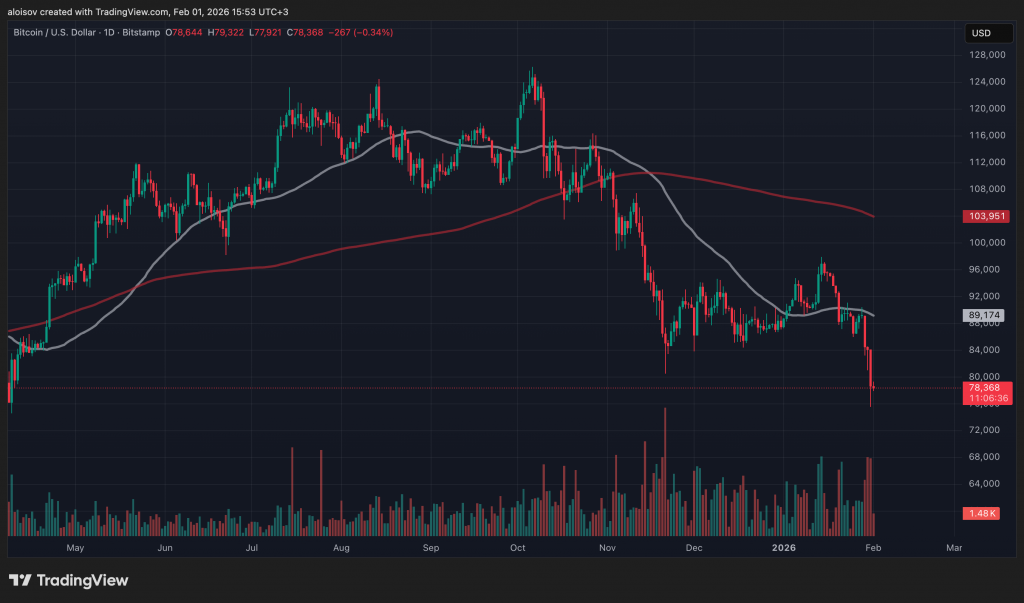Click the red 103,951 moving average label
This screenshot has height=603, width=1024.
point(981,216)
